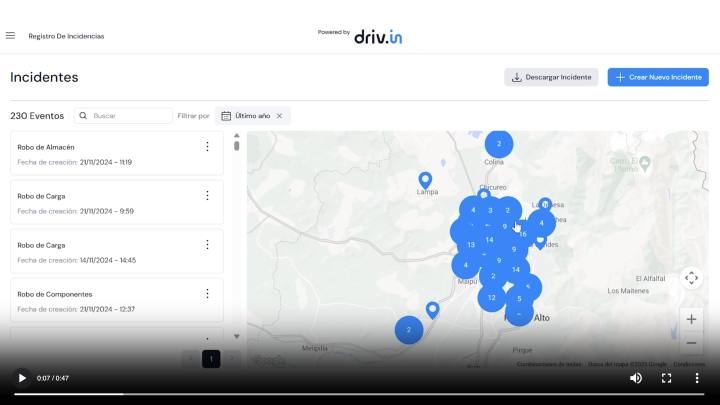
Task: Click the Descargar Incidente button
Action: click(551, 77)
